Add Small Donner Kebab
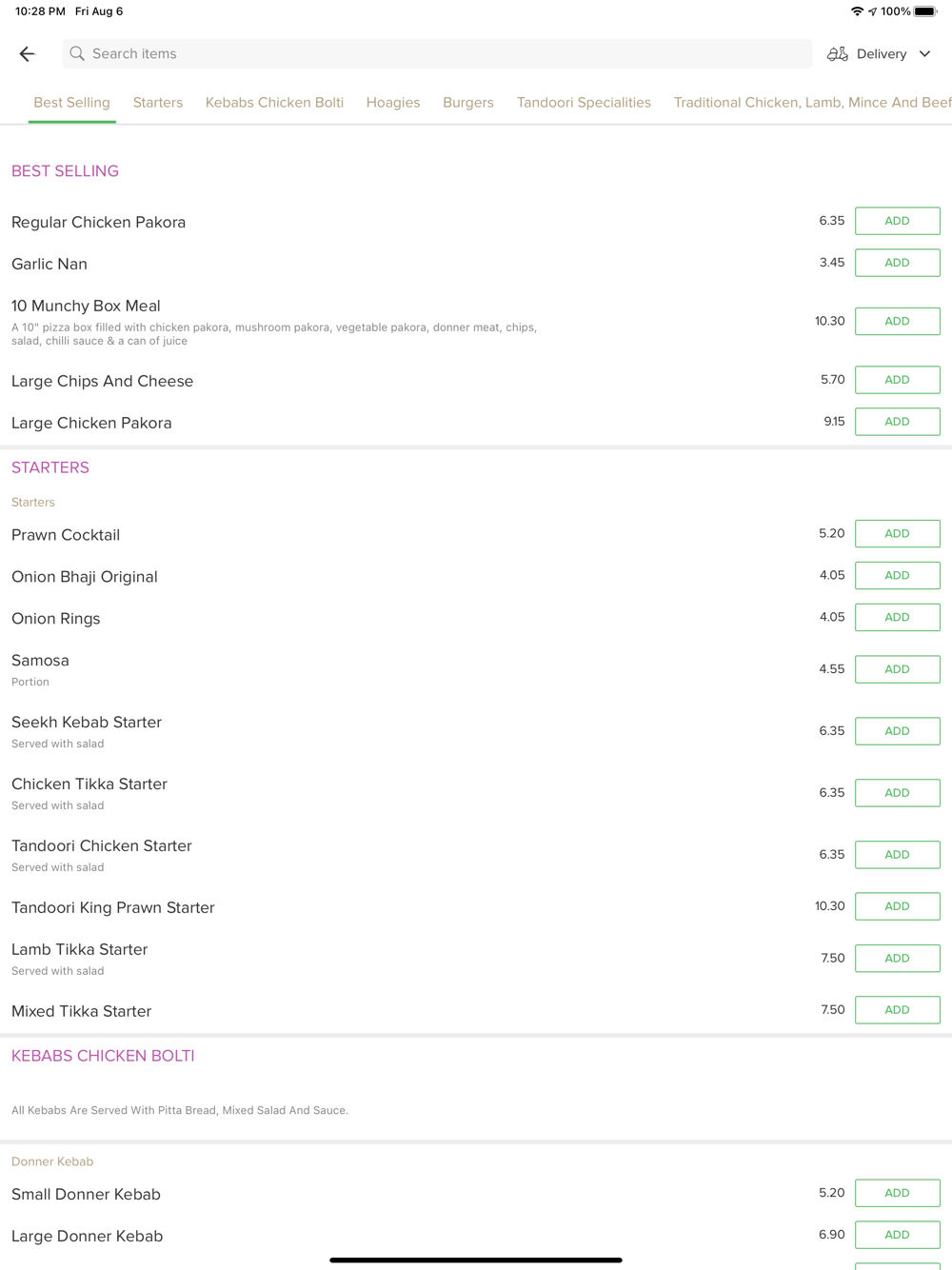Screen dimensions: 952x1270 tap(897, 1193)
